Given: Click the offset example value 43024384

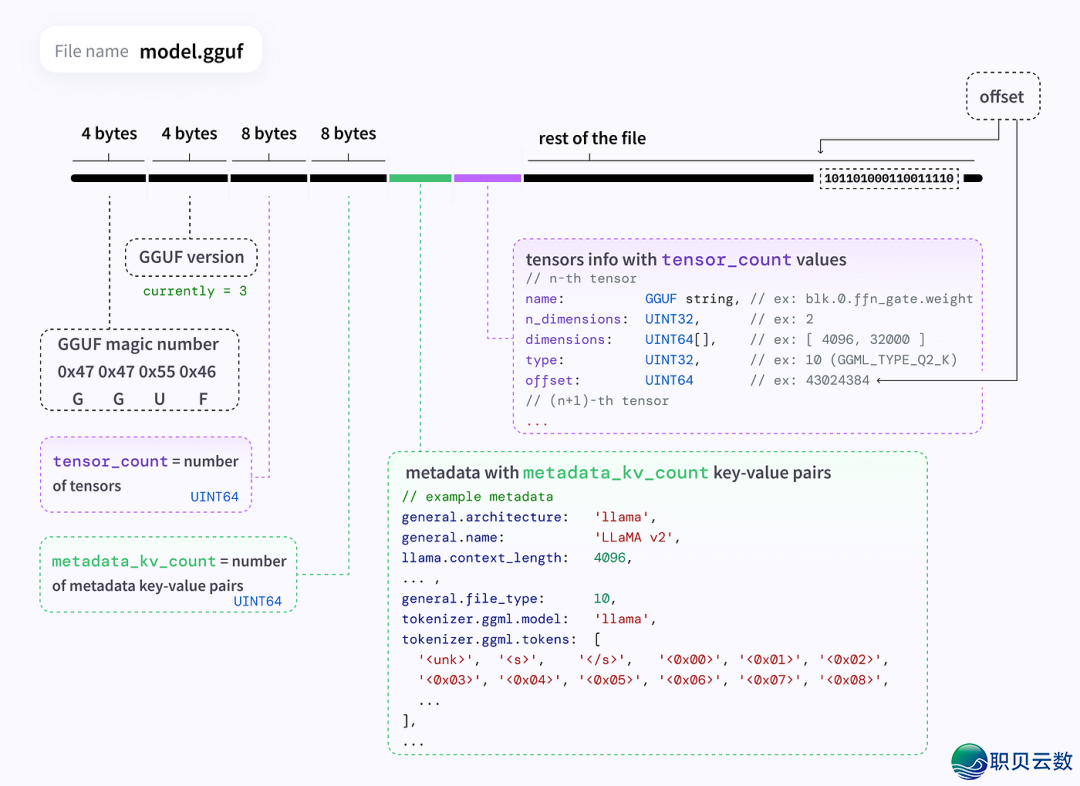Looking at the screenshot, I should click(837, 380).
